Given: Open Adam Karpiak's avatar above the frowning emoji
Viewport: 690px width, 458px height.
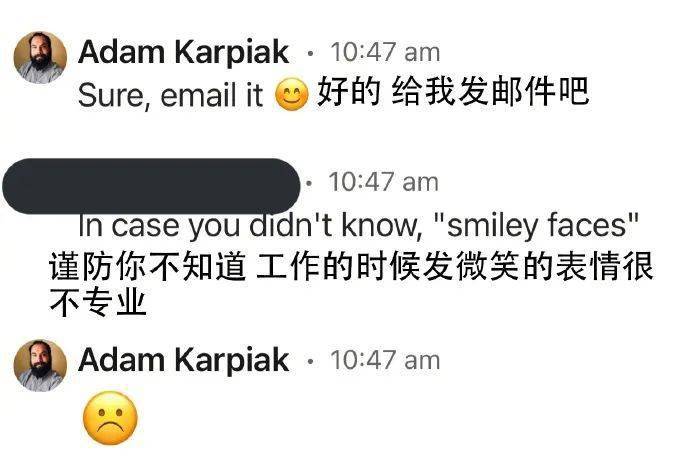Looking at the screenshot, I should pos(40,365).
